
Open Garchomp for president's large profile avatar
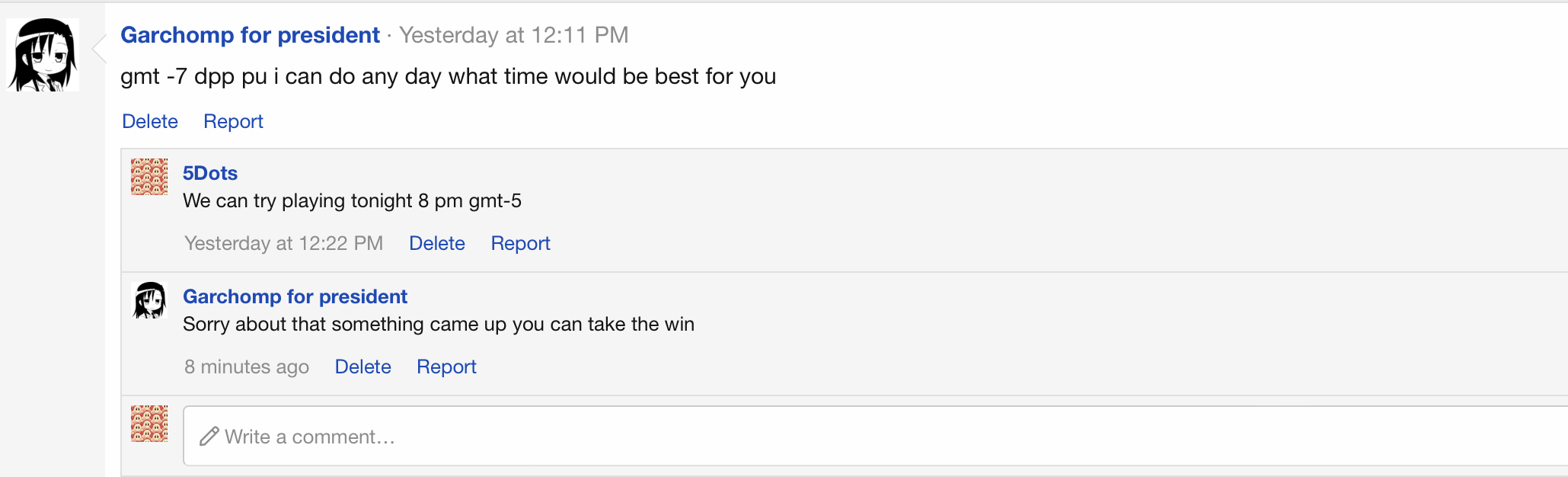[x=43, y=55]
